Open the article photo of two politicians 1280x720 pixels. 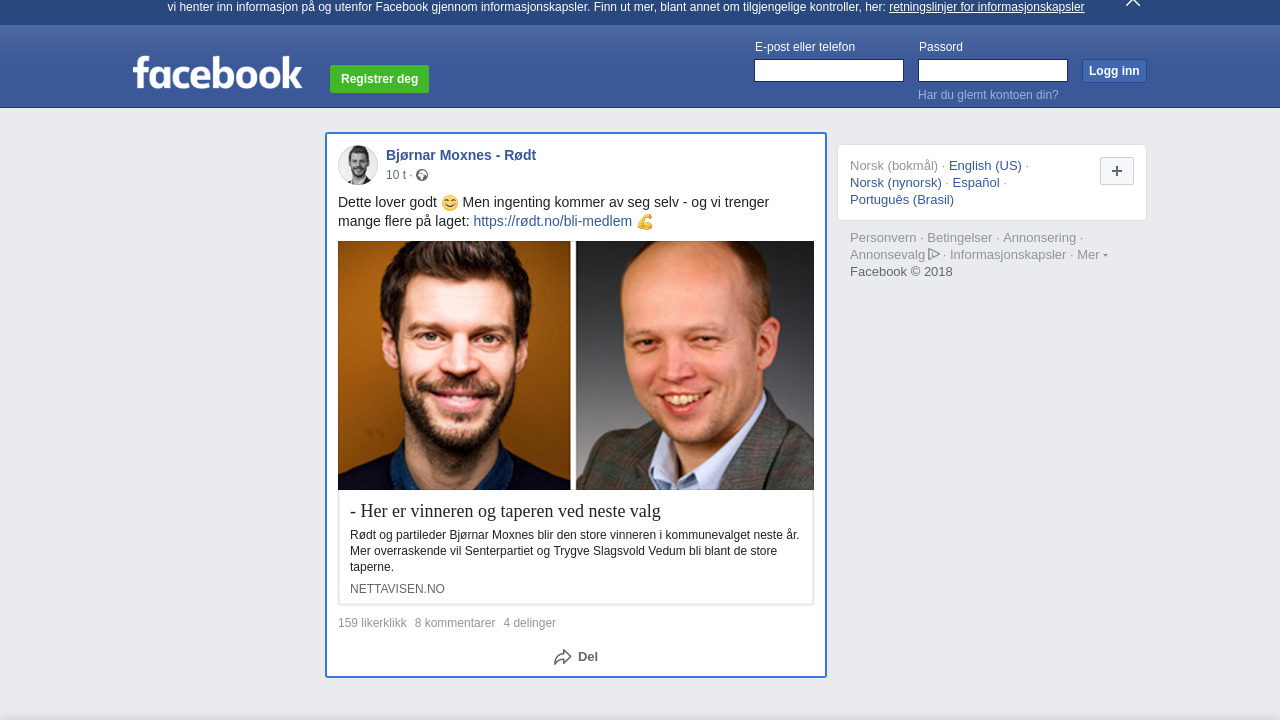pos(576,365)
